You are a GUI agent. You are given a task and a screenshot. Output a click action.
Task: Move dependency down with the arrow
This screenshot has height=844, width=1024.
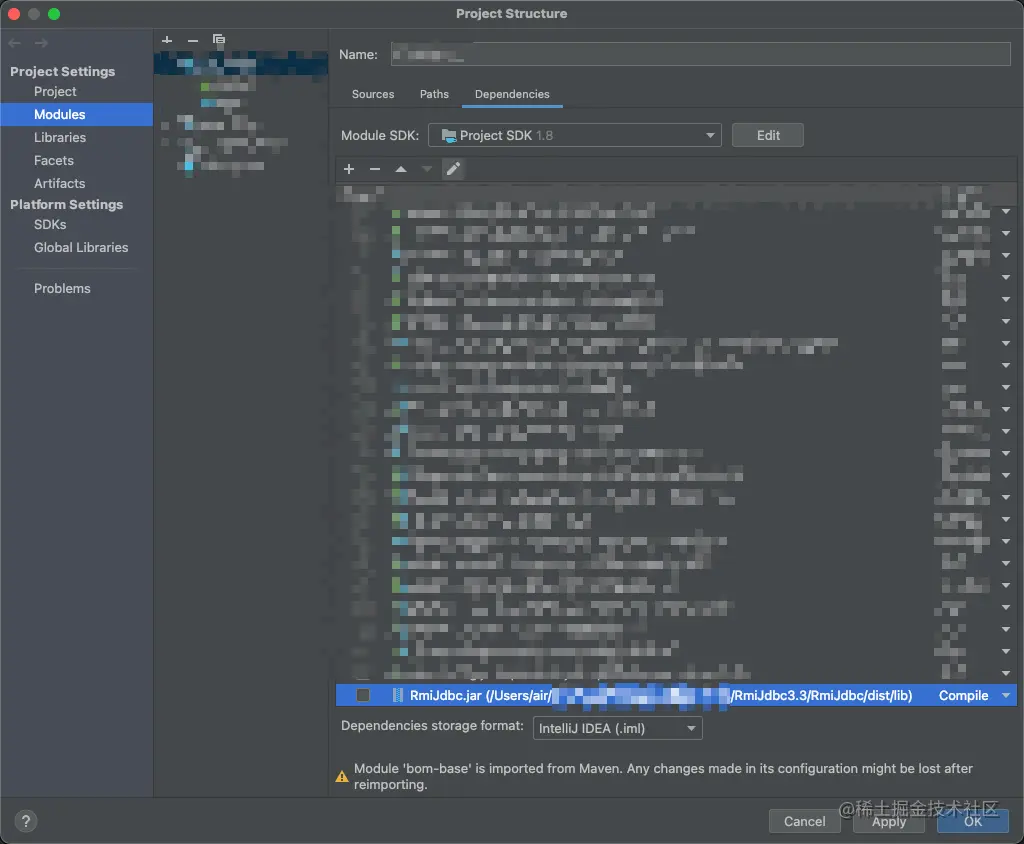point(426,169)
